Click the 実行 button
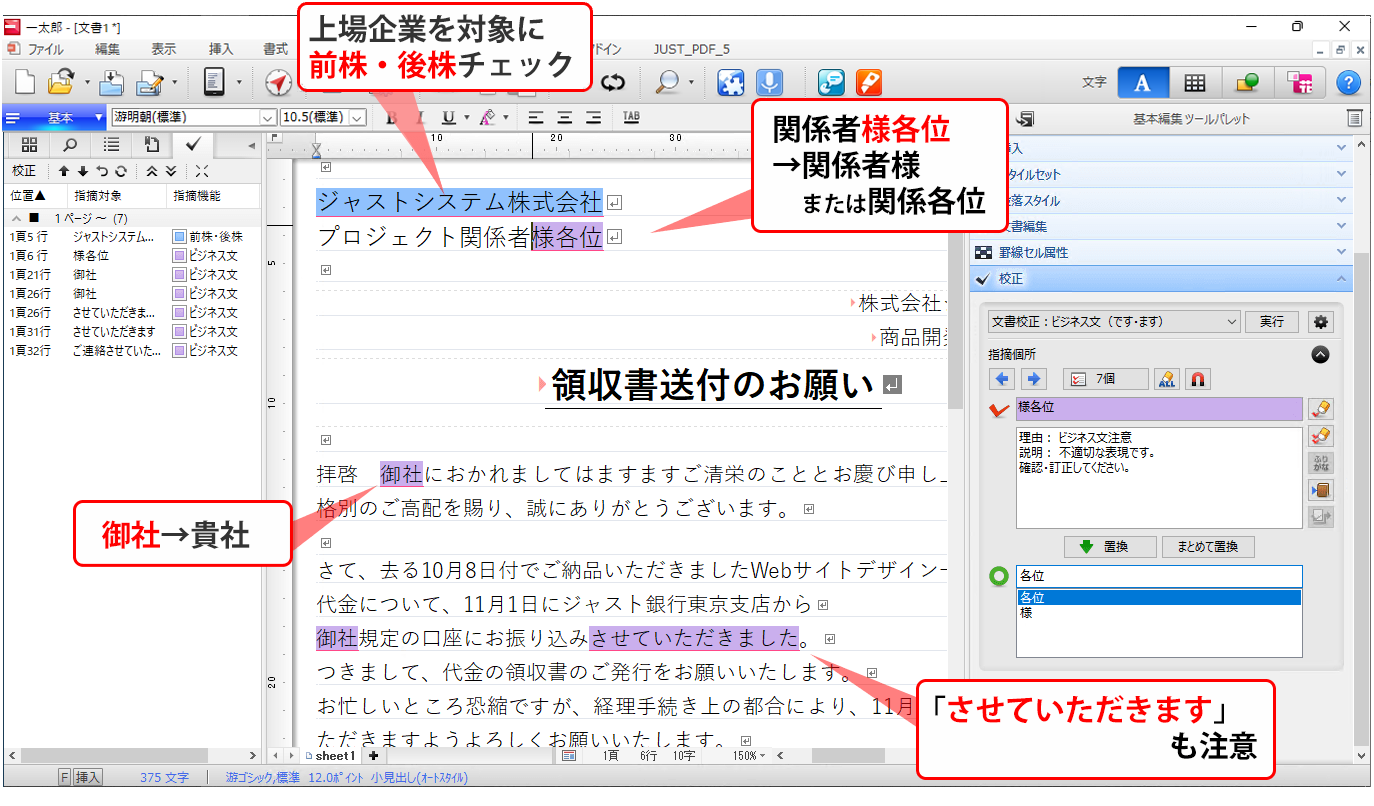 tap(1271, 322)
